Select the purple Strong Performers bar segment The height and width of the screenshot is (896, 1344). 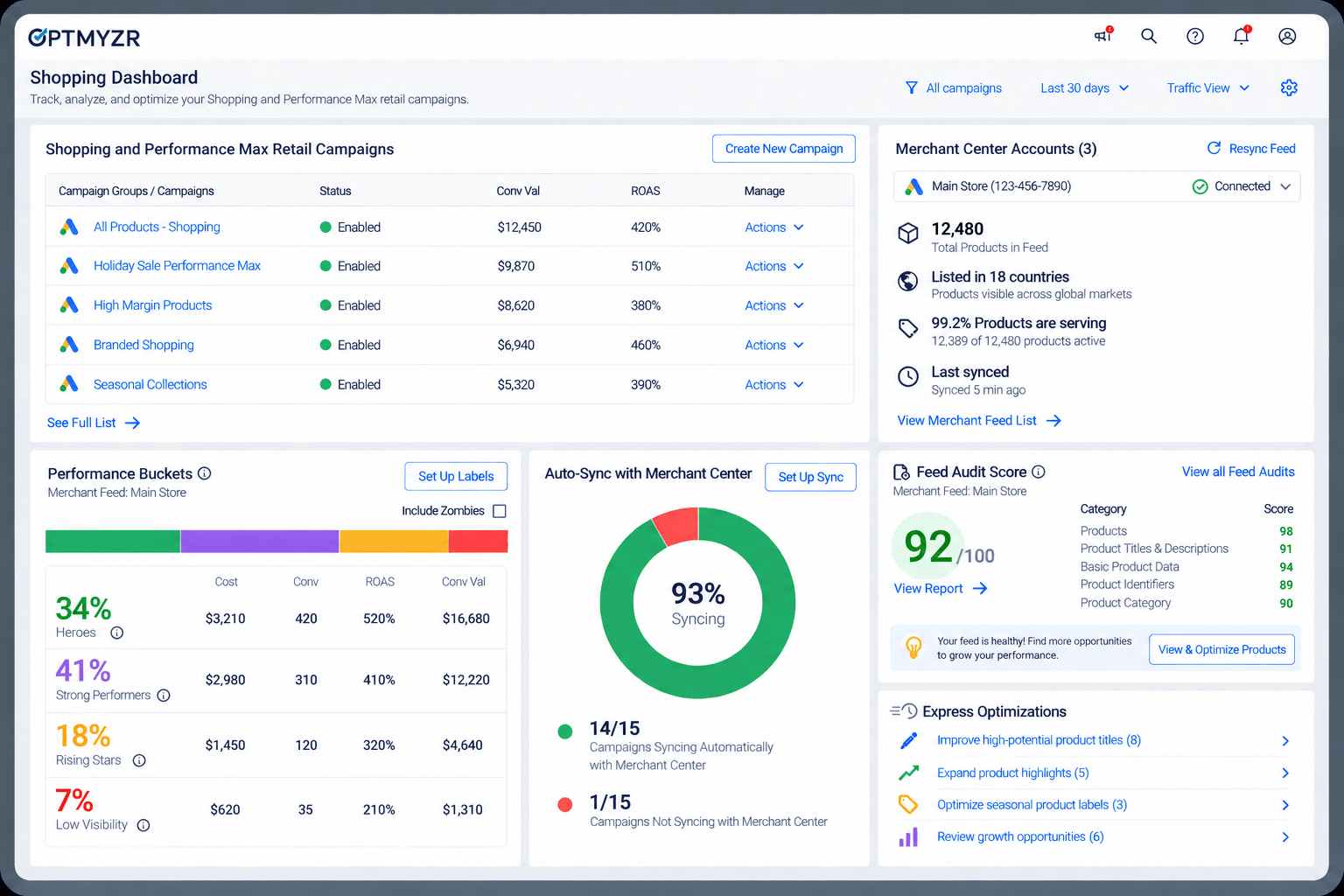tap(260, 542)
